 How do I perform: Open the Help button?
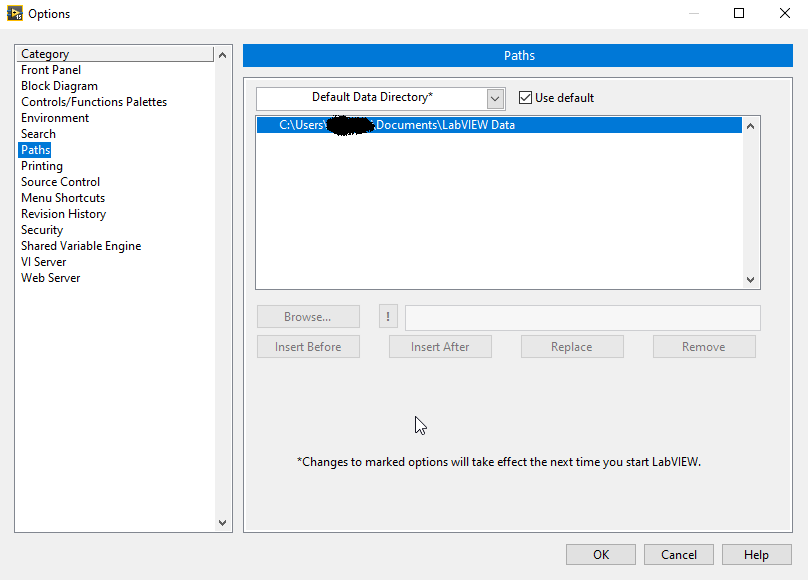pos(756,555)
